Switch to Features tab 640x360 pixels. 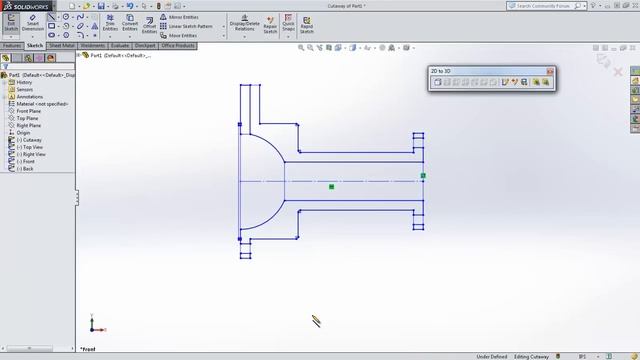tap(12, 46)
